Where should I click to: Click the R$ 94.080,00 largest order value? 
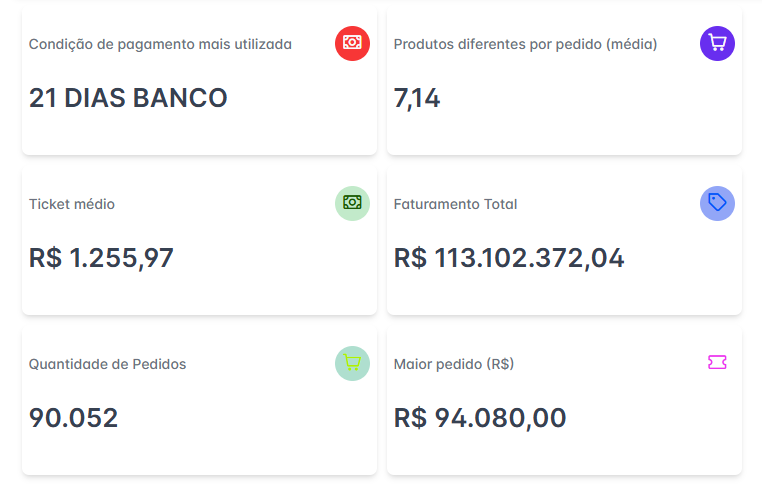coord(480,418)
